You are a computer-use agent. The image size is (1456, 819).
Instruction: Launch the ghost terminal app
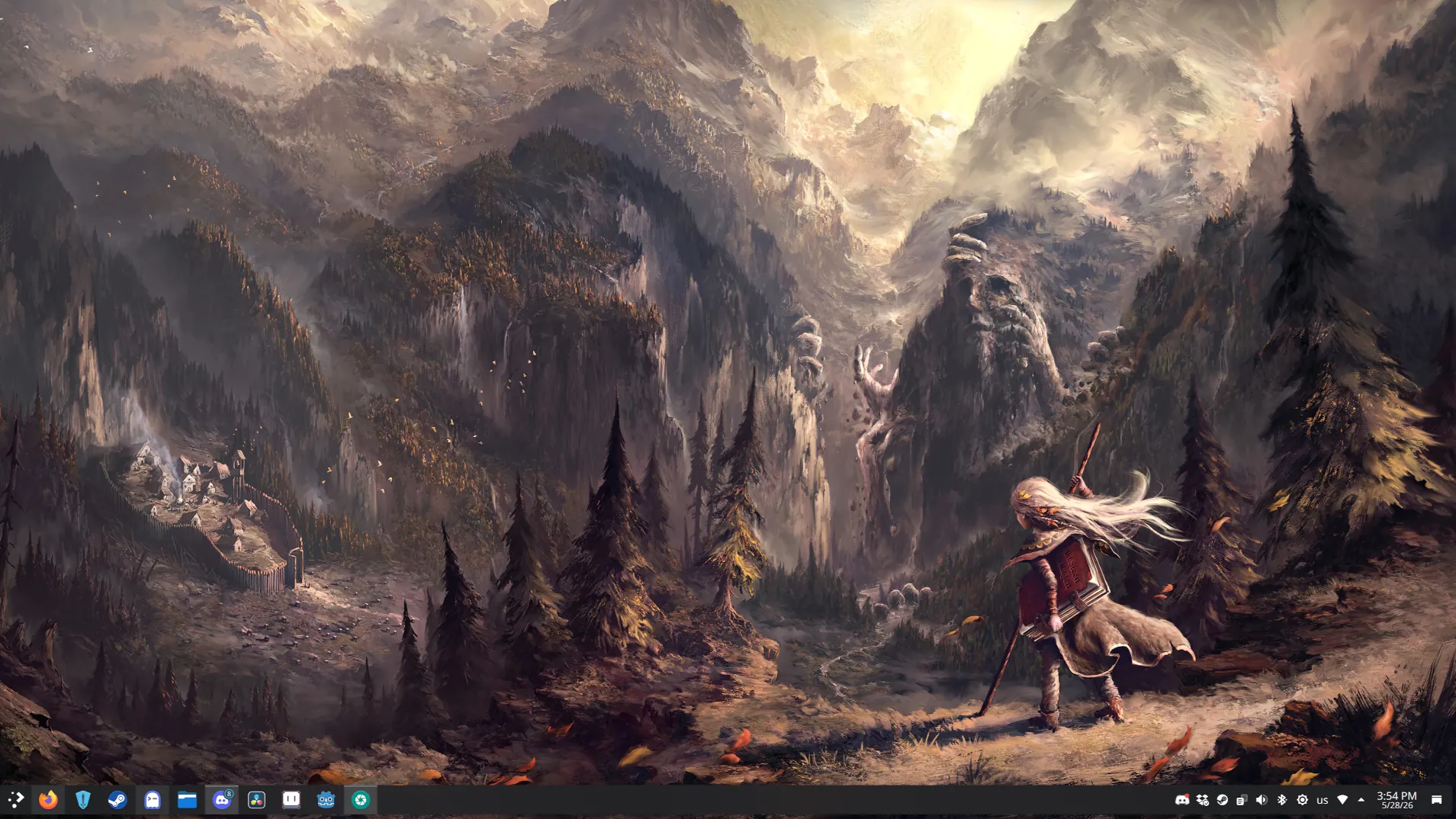pyautogui.click(x=153, y=800)
